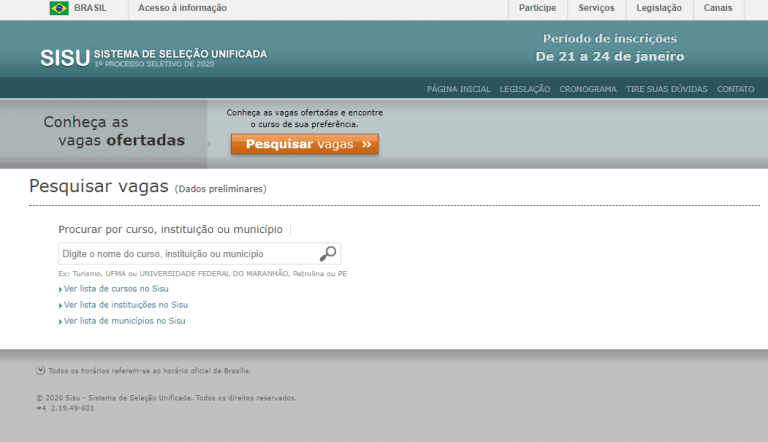Click the clock icon beside the Brasília time note
This screenshot has width=768, height=442.
tap(40, 371)
